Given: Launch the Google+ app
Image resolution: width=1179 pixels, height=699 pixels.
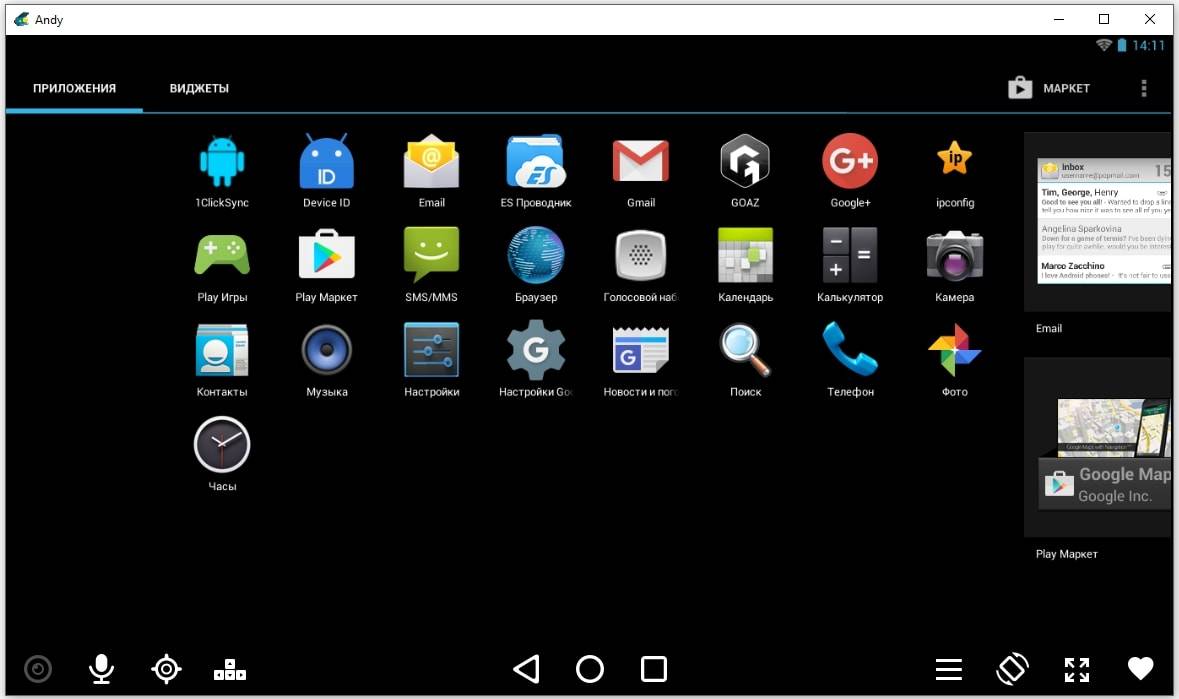Looking at the screenshot, I should click(x=850, y=161).
